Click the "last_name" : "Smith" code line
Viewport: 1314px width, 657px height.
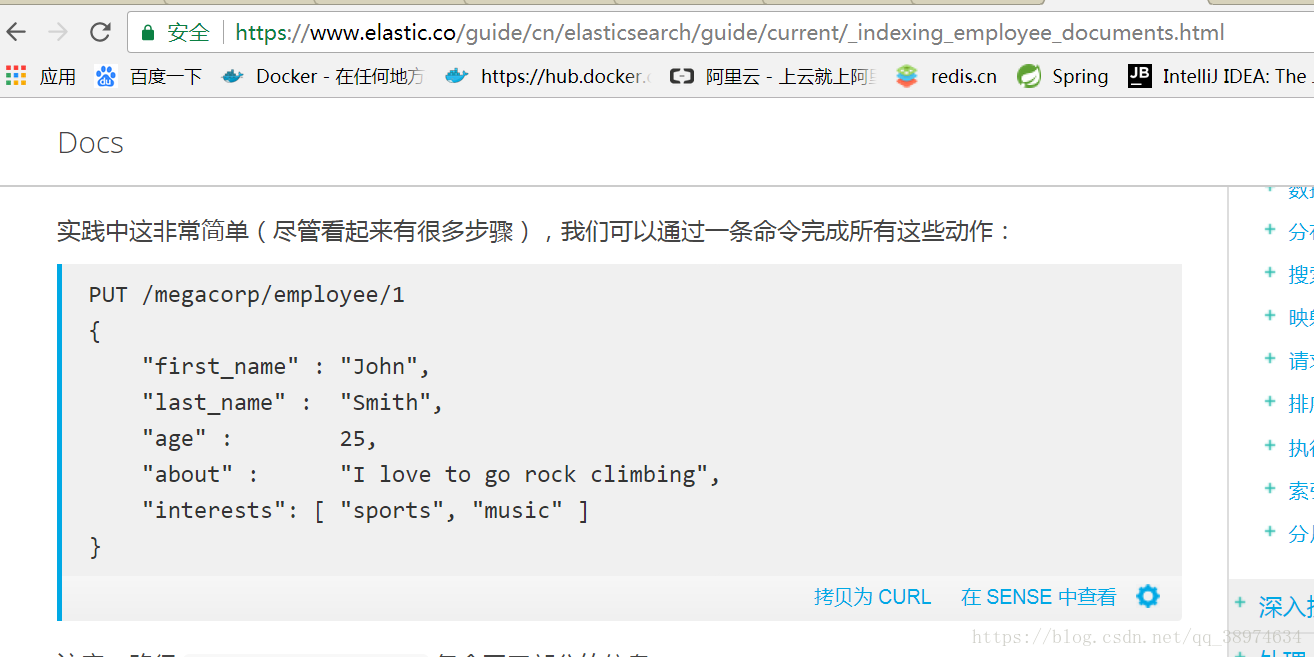coord(293,403)
